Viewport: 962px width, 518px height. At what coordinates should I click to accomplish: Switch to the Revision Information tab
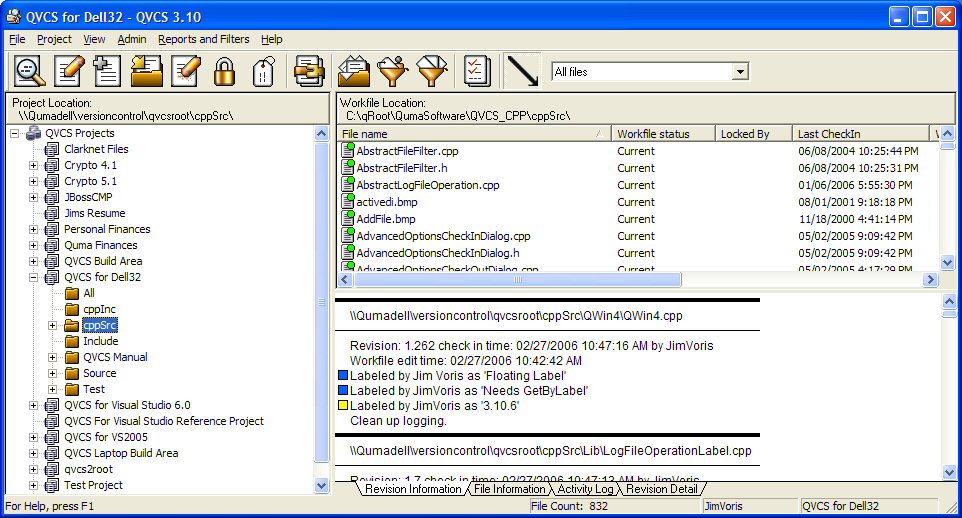(413, 489)
